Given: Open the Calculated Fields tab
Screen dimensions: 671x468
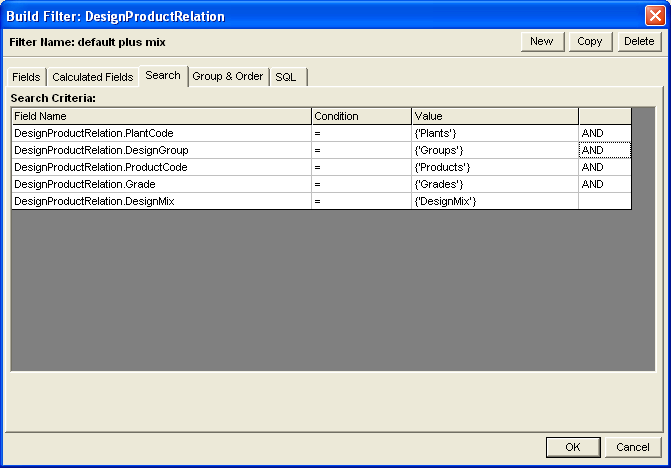Looking at the screenshot, I should click(x=92, y=77).
